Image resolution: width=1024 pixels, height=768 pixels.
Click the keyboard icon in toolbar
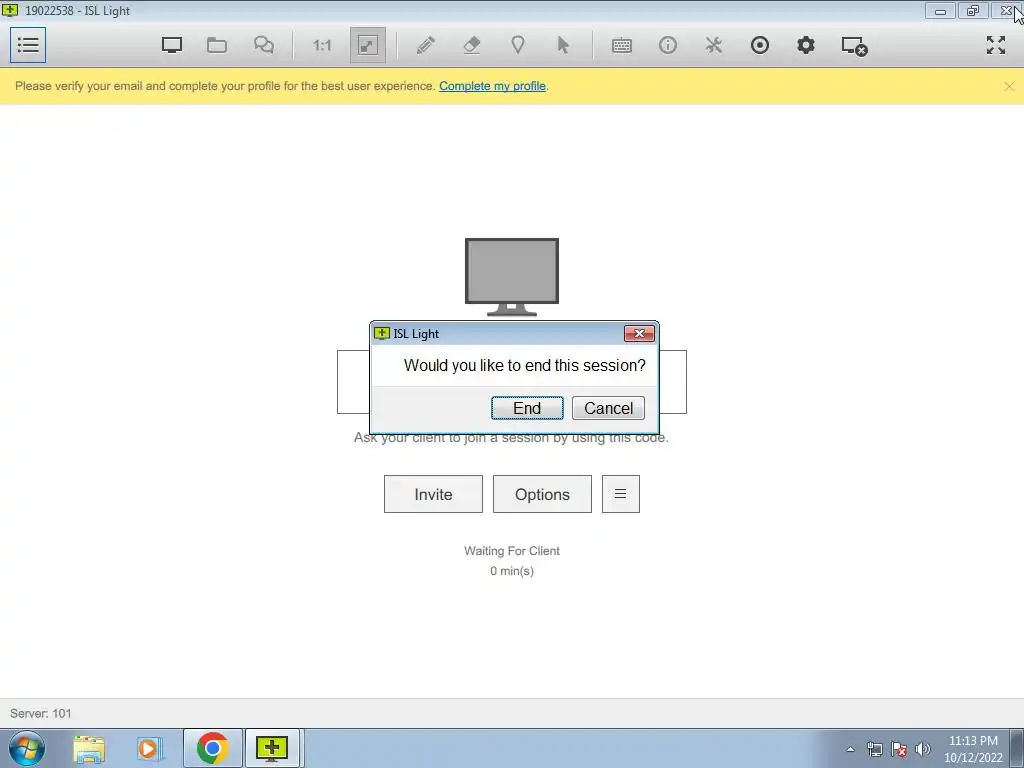622,45
